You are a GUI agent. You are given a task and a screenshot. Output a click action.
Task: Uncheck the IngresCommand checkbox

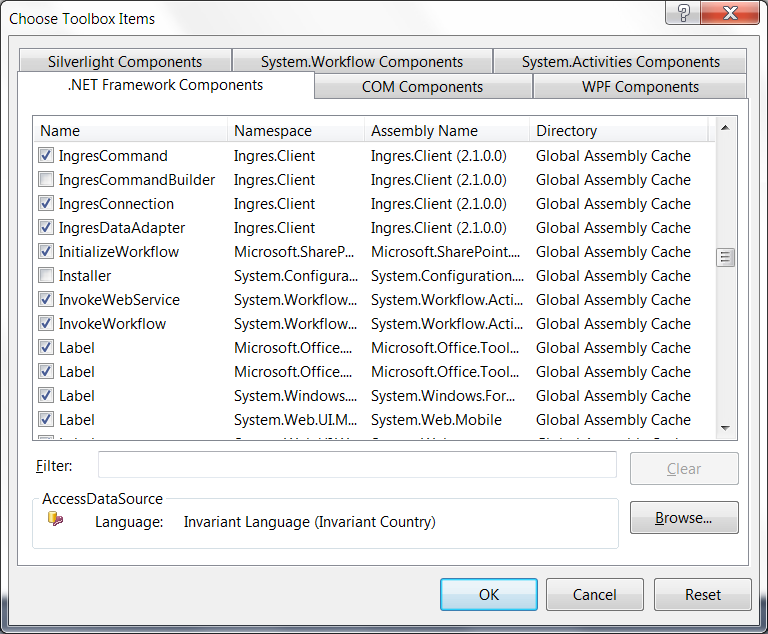pos(46,156)
